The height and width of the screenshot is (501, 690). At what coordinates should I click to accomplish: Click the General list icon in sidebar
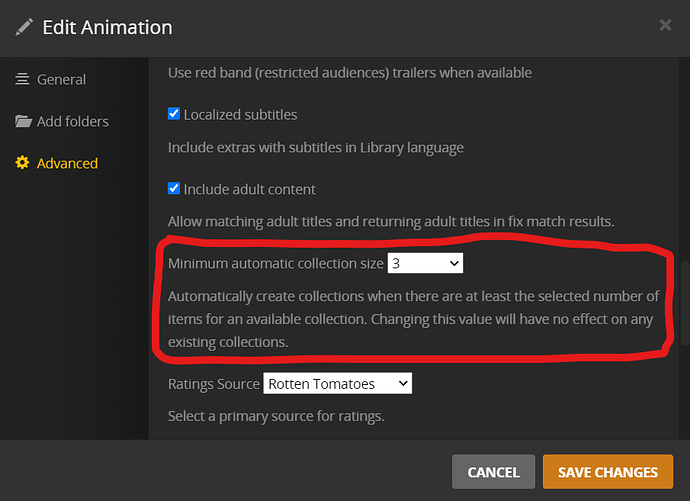pos(22,79)
